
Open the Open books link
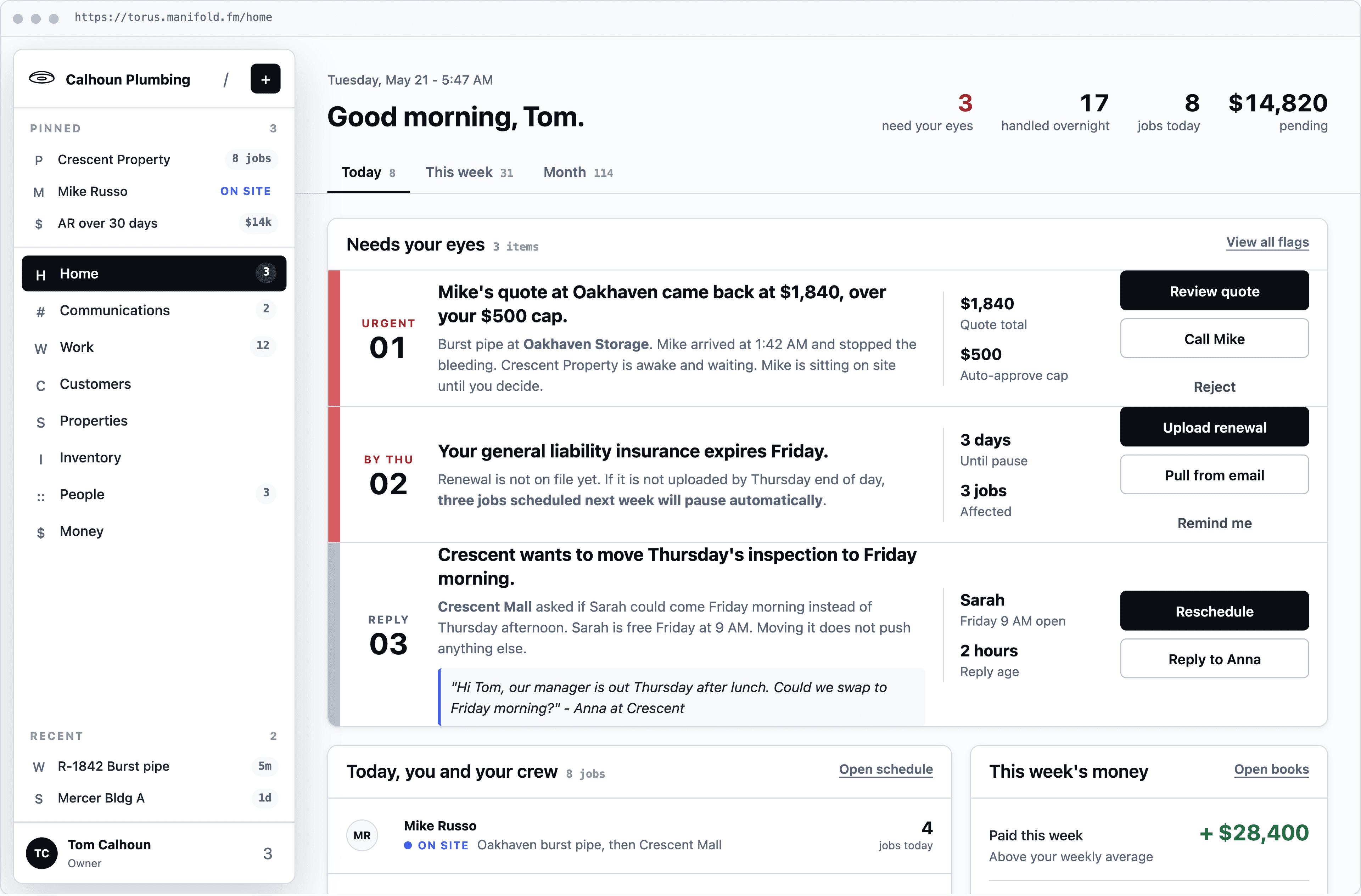[x=1271, y=769]
